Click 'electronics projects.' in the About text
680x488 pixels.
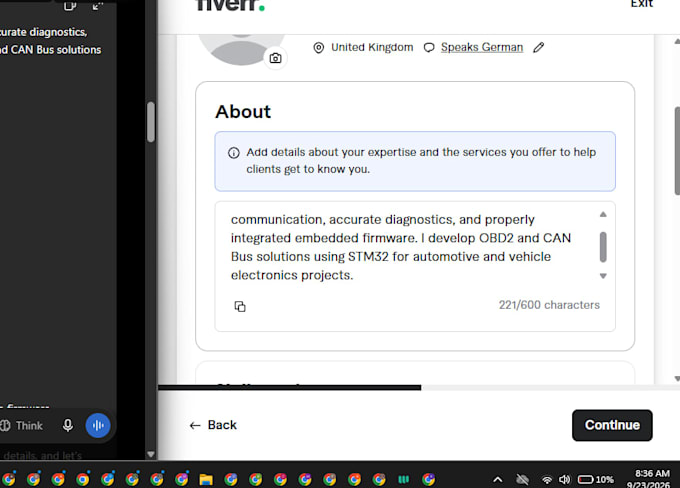292,275
